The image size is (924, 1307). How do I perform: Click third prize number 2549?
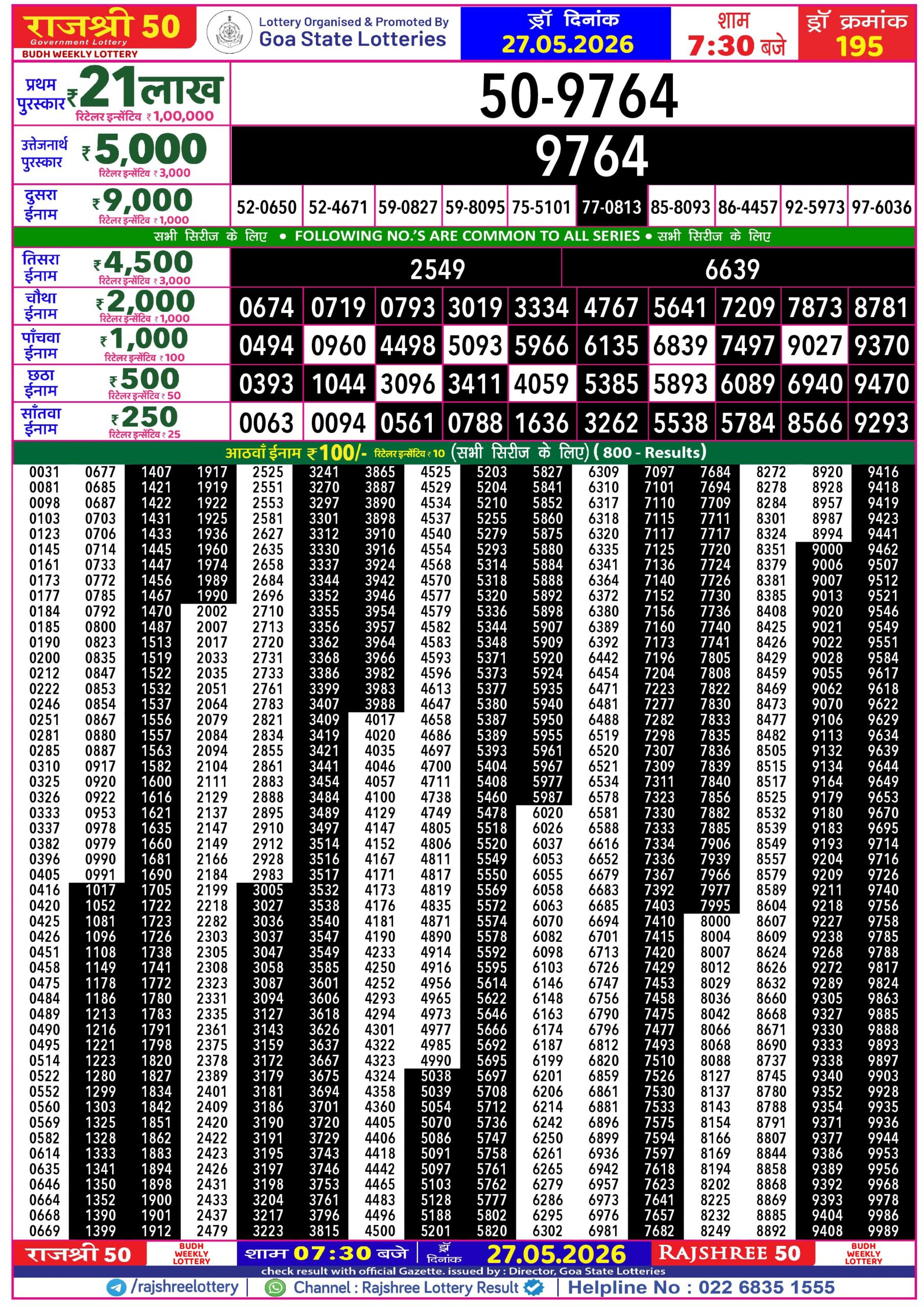[x=437, y=269]
